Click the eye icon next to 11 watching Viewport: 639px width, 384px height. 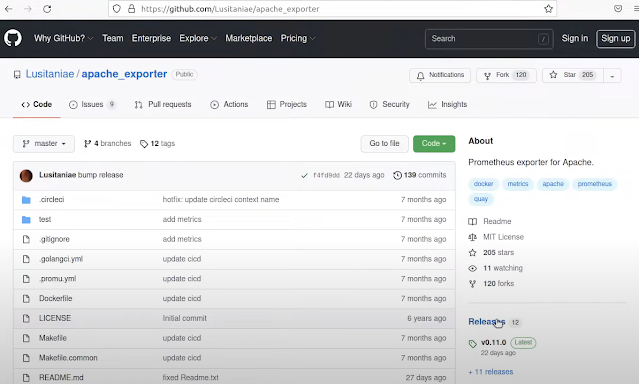(472, 268)
